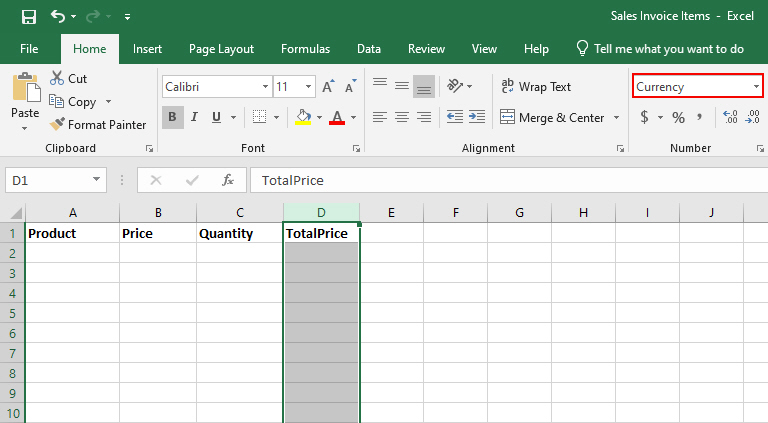768x423 pixels.
Task: Open the font size dropdown
Action: [308, 87]
